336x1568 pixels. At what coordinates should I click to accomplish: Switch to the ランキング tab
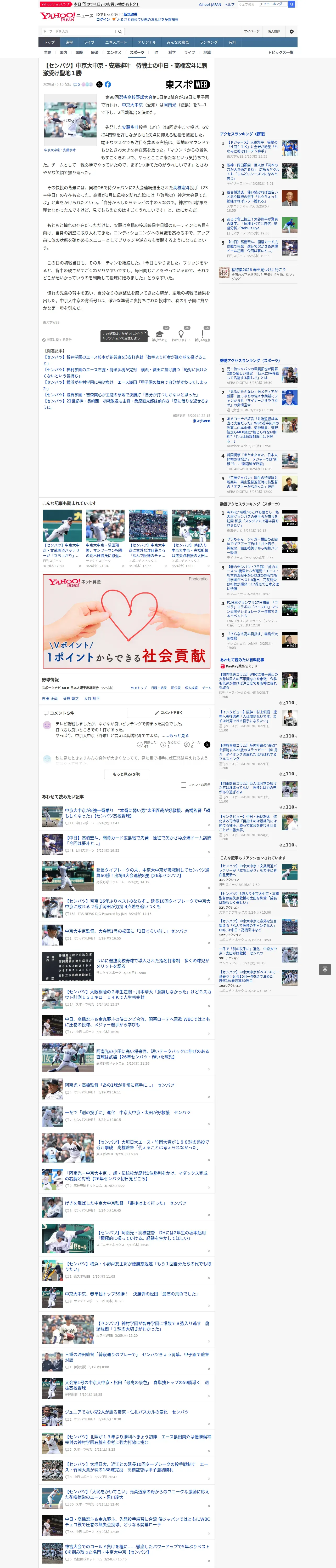coord(209,42)
